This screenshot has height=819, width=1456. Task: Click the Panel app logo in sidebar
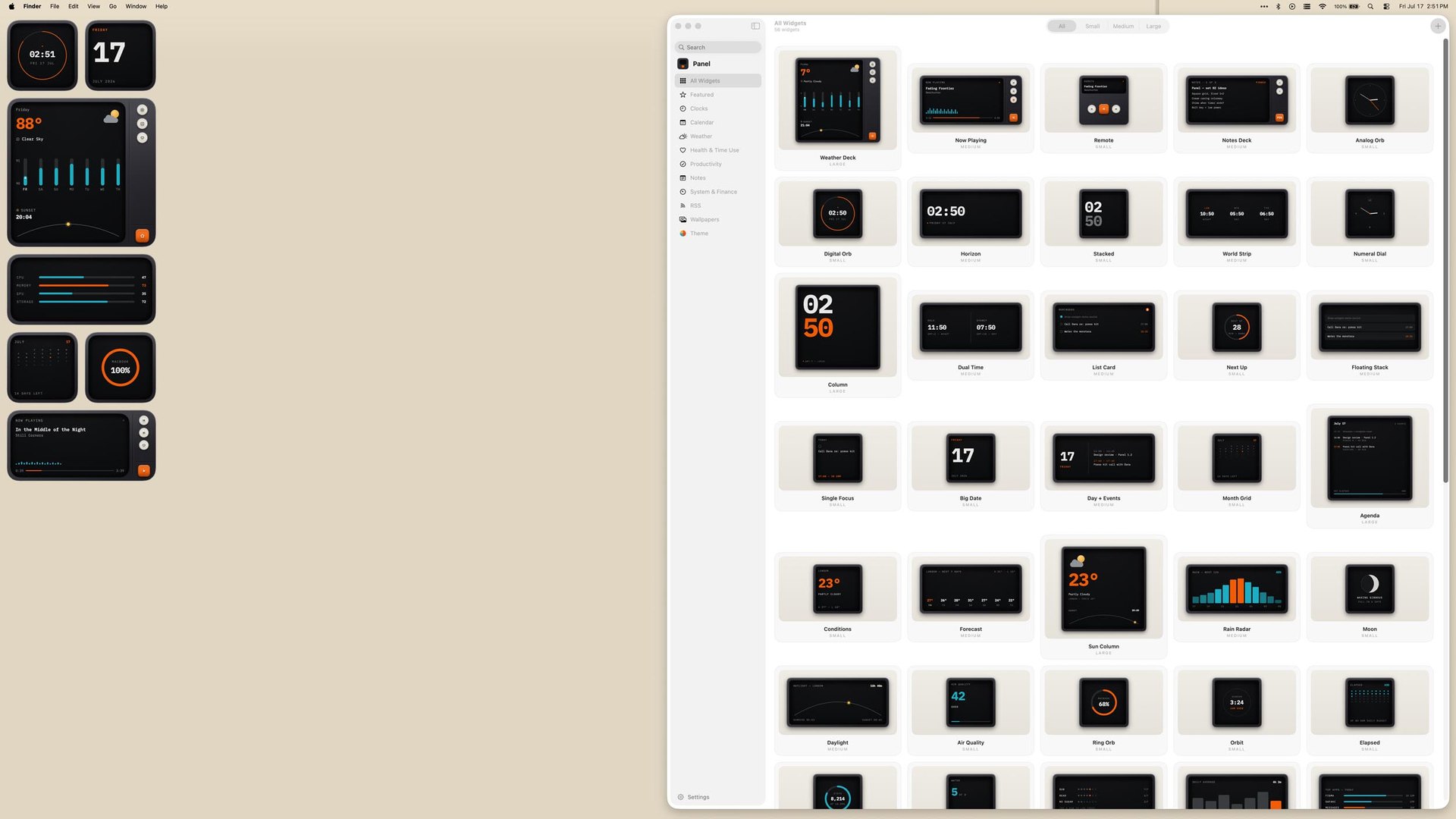pos(682,64)
